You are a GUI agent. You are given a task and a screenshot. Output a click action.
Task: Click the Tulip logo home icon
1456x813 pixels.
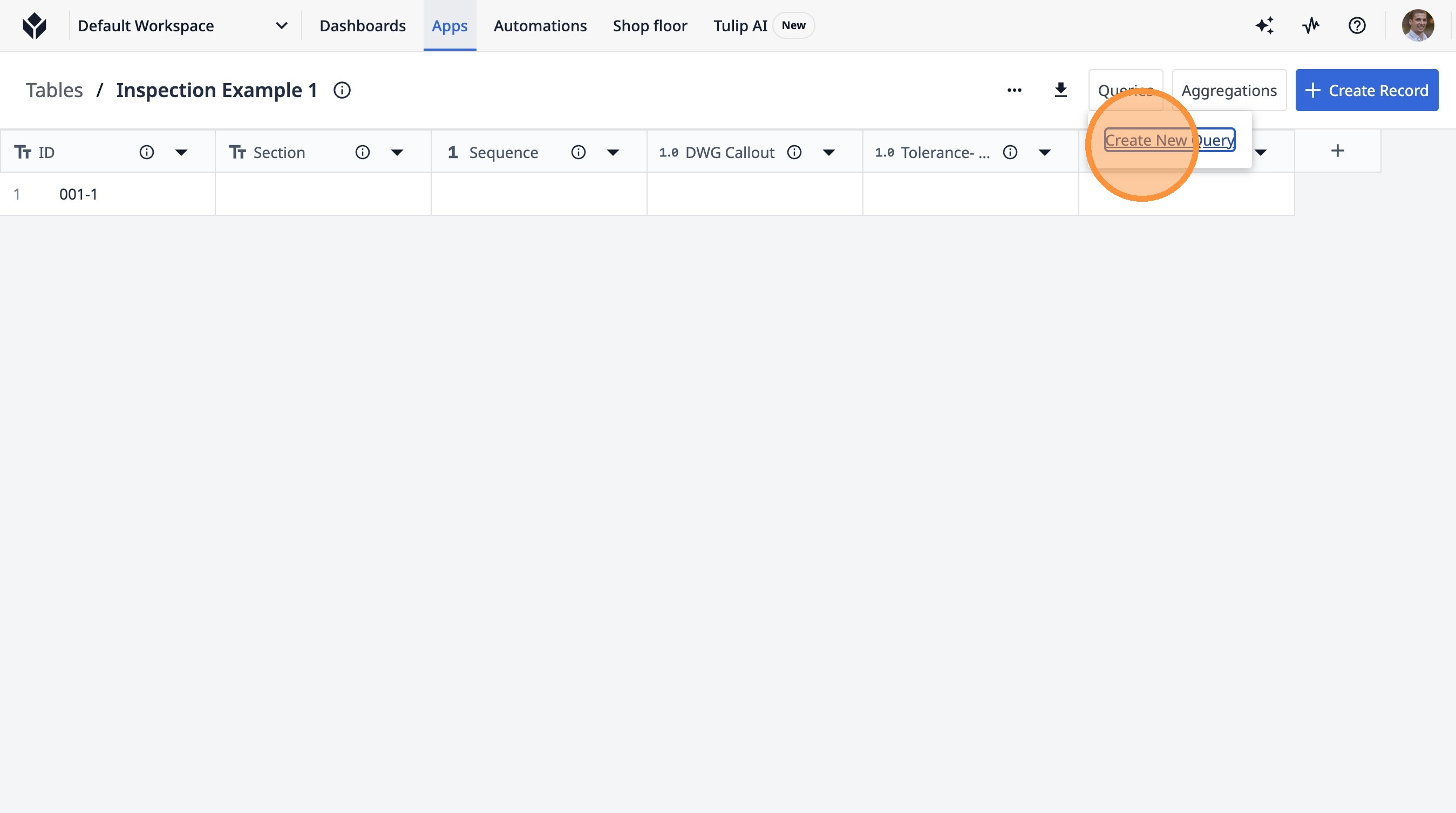[x=35, y=26]
